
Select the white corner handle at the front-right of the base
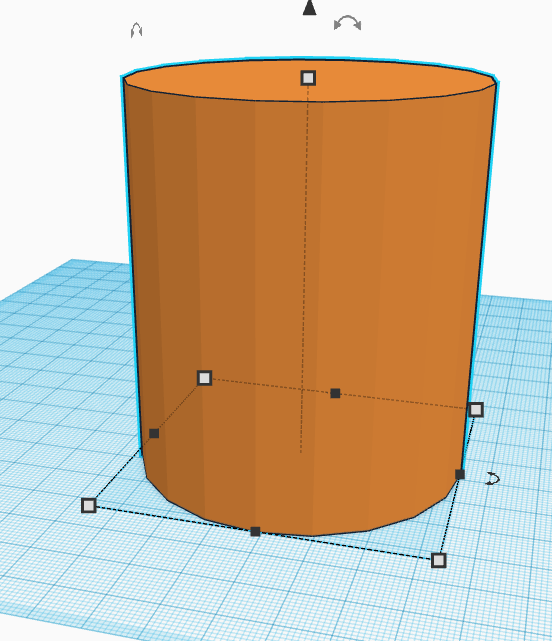point(438,560)
